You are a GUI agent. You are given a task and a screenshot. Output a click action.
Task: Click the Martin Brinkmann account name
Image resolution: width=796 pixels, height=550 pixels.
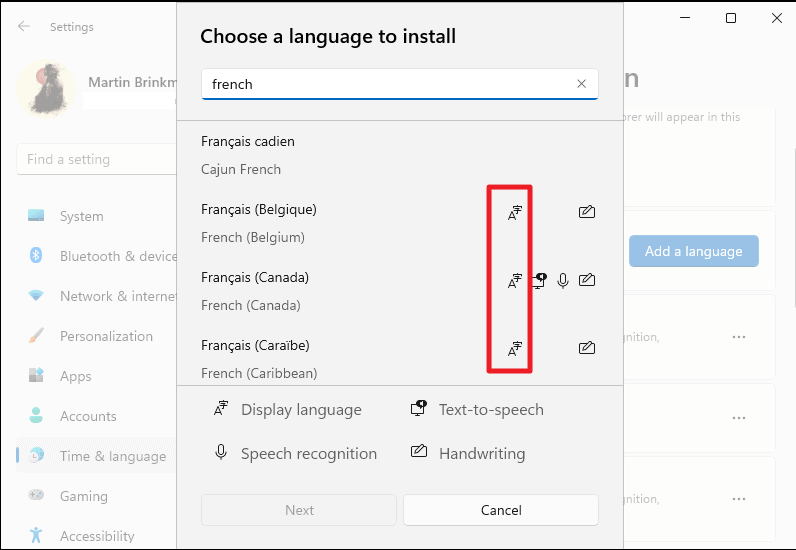tap(132, 82)
